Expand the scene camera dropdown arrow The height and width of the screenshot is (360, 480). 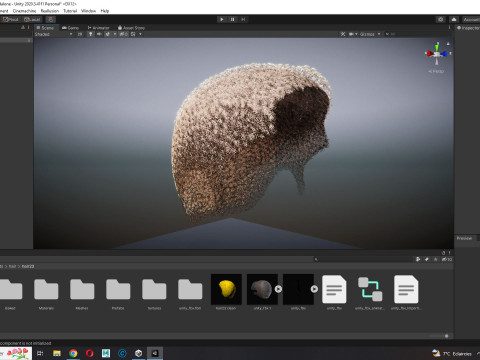click(x=356, y=34)
